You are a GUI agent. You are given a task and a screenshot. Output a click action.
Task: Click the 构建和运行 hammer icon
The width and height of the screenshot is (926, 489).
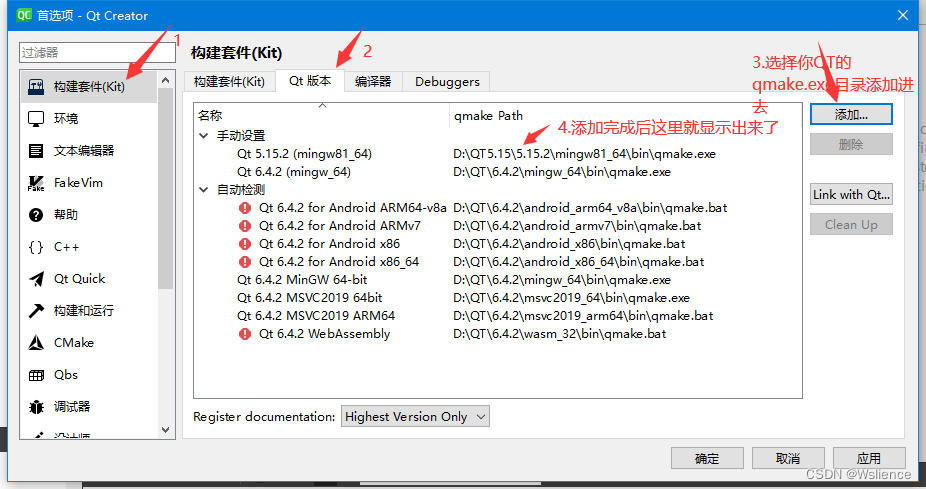[36, 311]
